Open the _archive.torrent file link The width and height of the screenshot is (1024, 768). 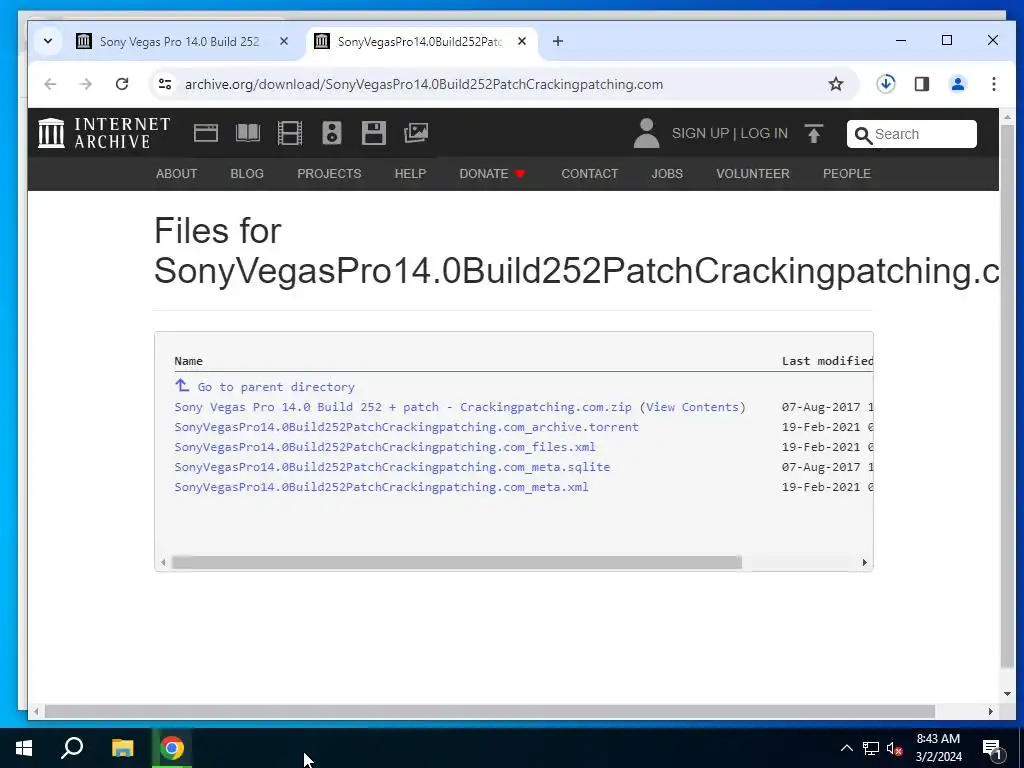tap(406, 427)
